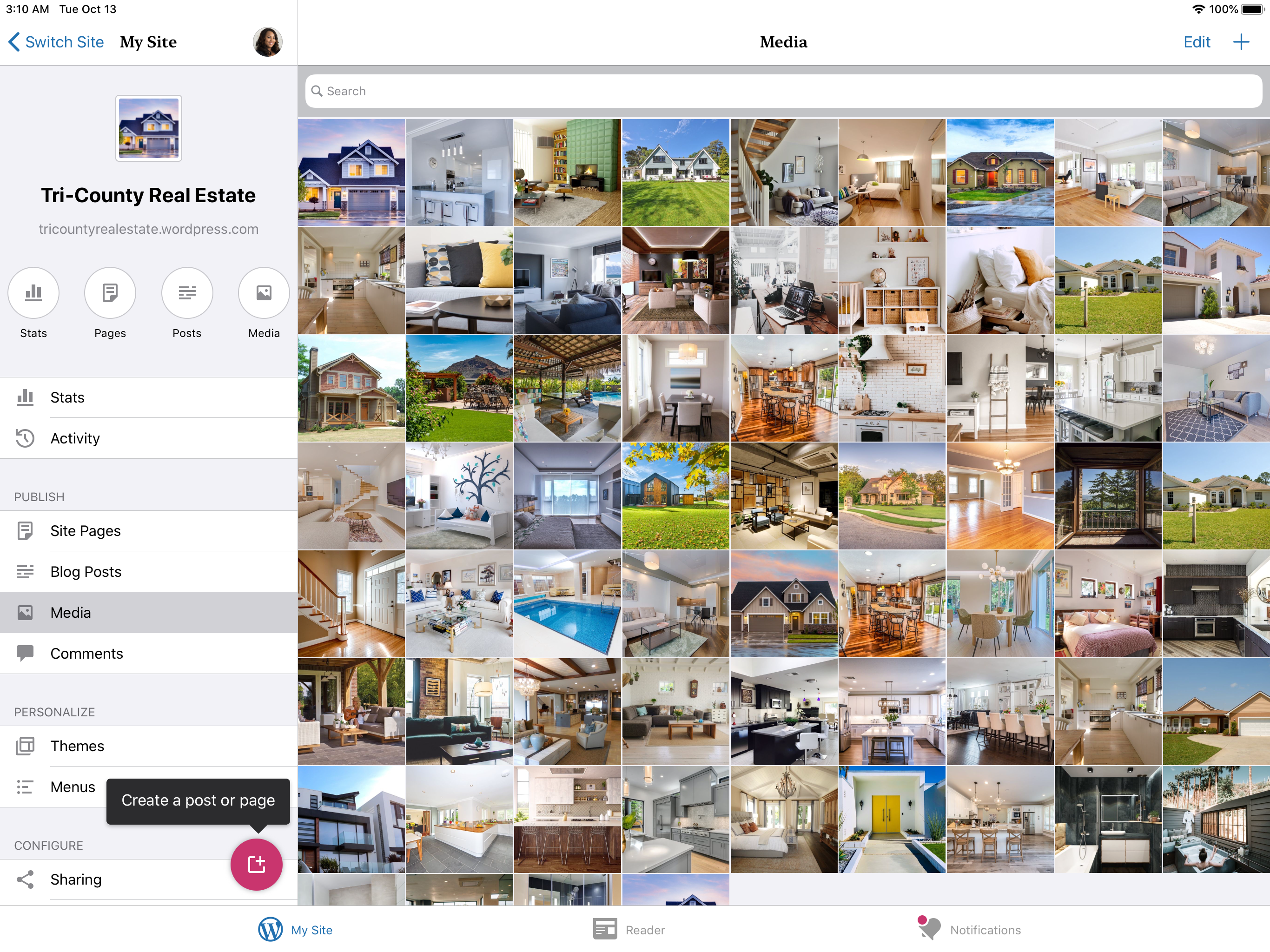Click the Sharing icon under Configure
This screenshot has width=1270, height=952.
pos(25,879)
